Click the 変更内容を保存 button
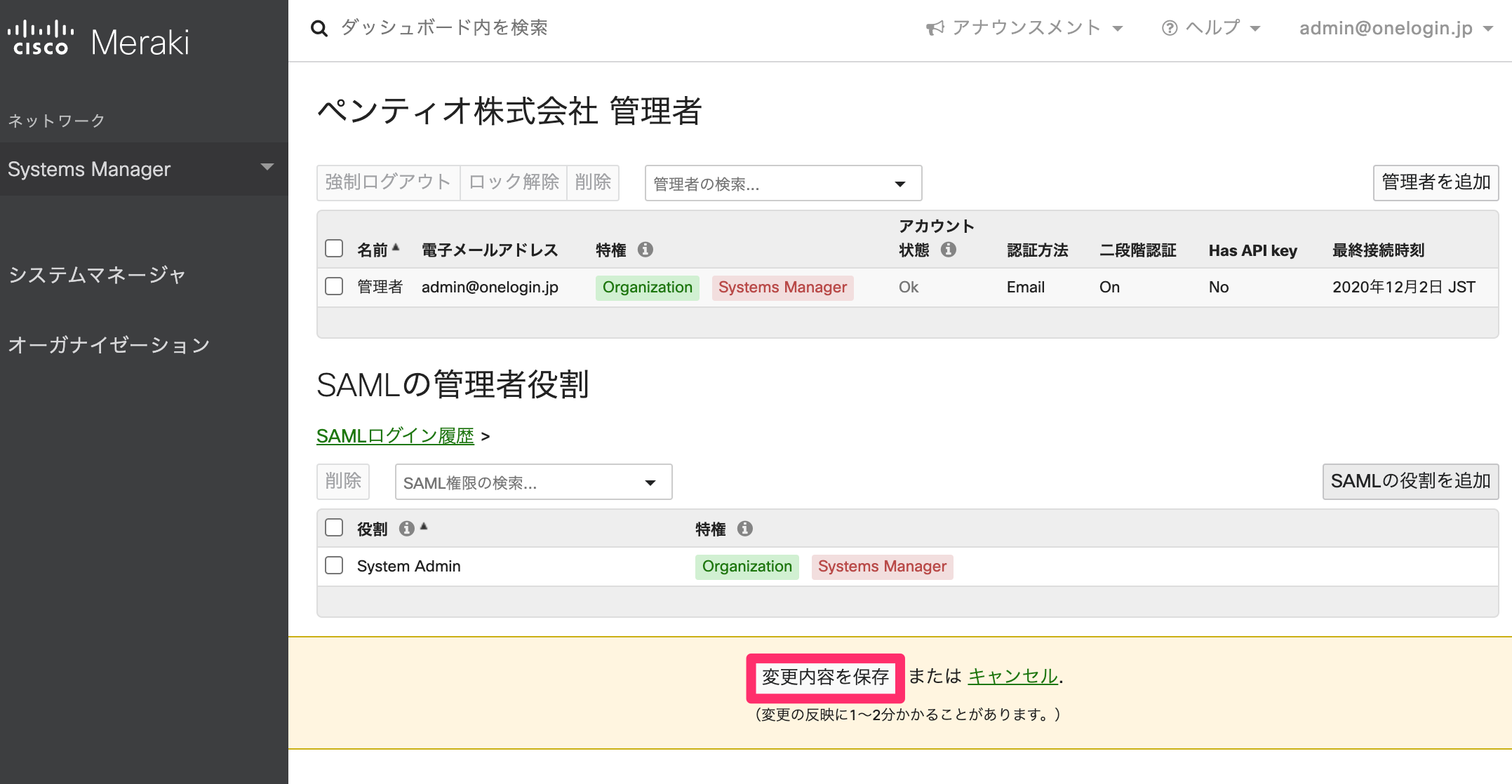1512x784 pixels. [x=825, y=677]
